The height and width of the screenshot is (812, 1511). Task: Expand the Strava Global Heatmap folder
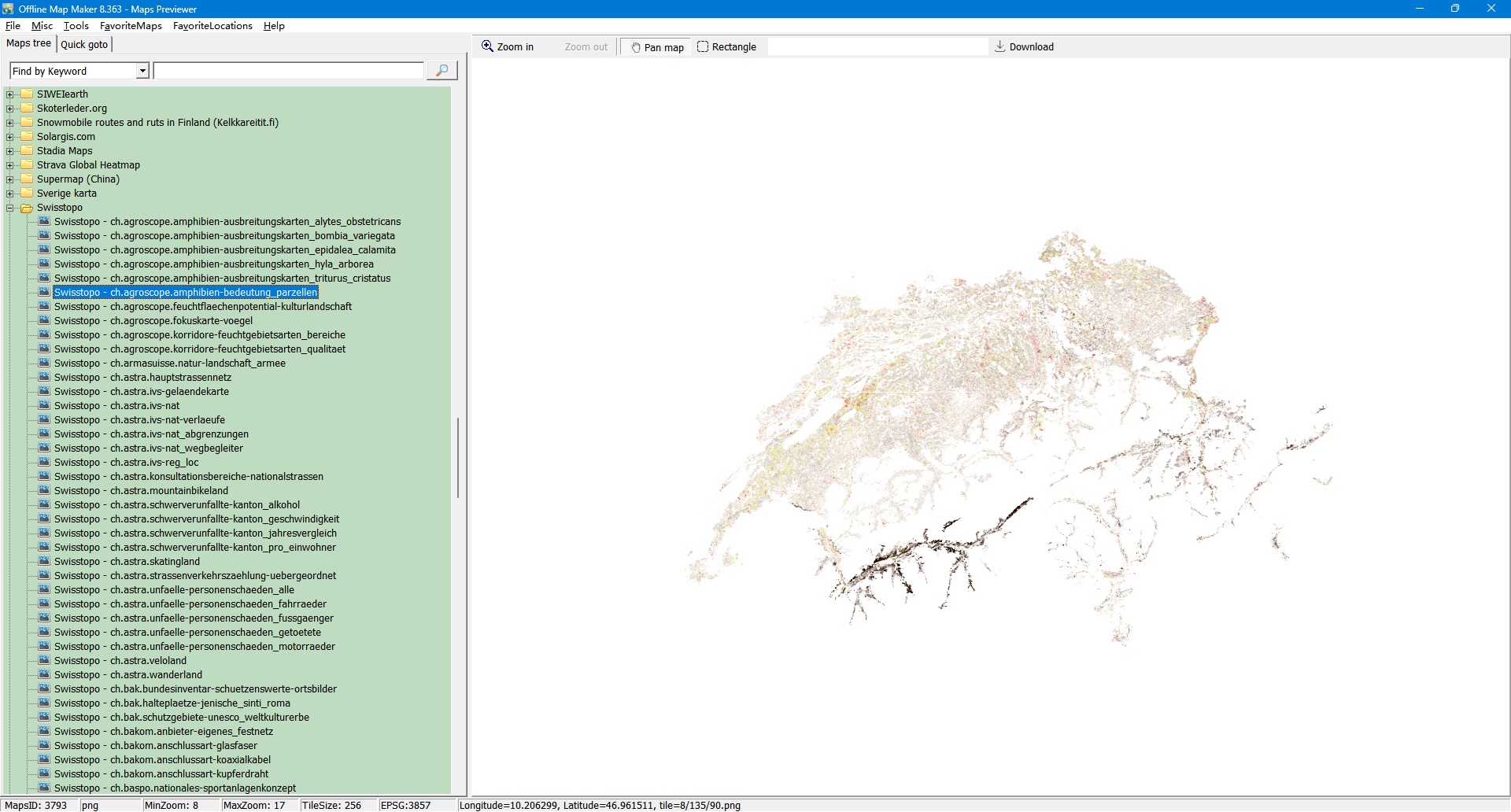(10, 165)
